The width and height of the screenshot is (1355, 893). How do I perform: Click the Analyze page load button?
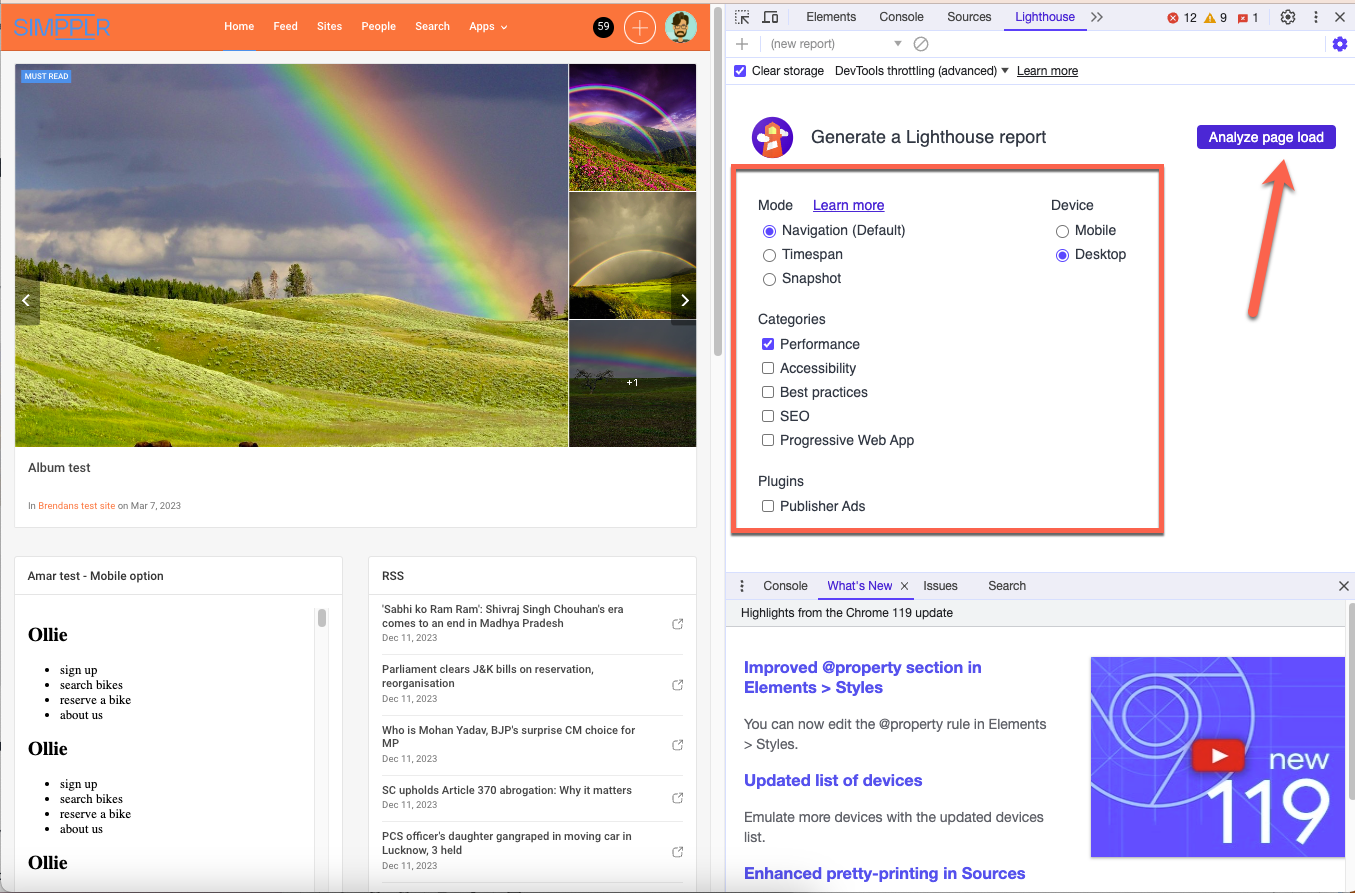(1265, 138)
